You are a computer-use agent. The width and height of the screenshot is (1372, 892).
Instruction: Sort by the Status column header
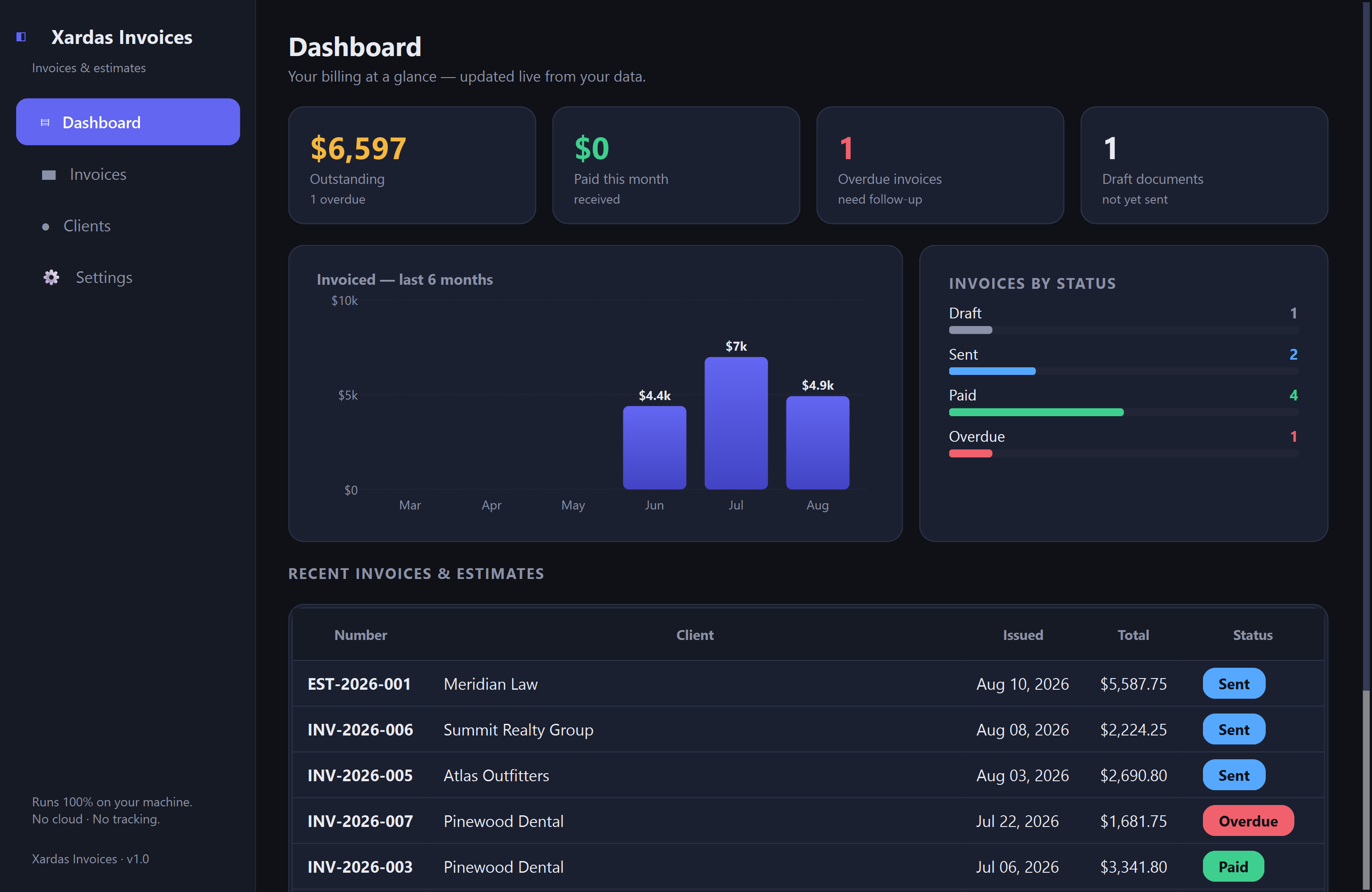pos(1252,635)
